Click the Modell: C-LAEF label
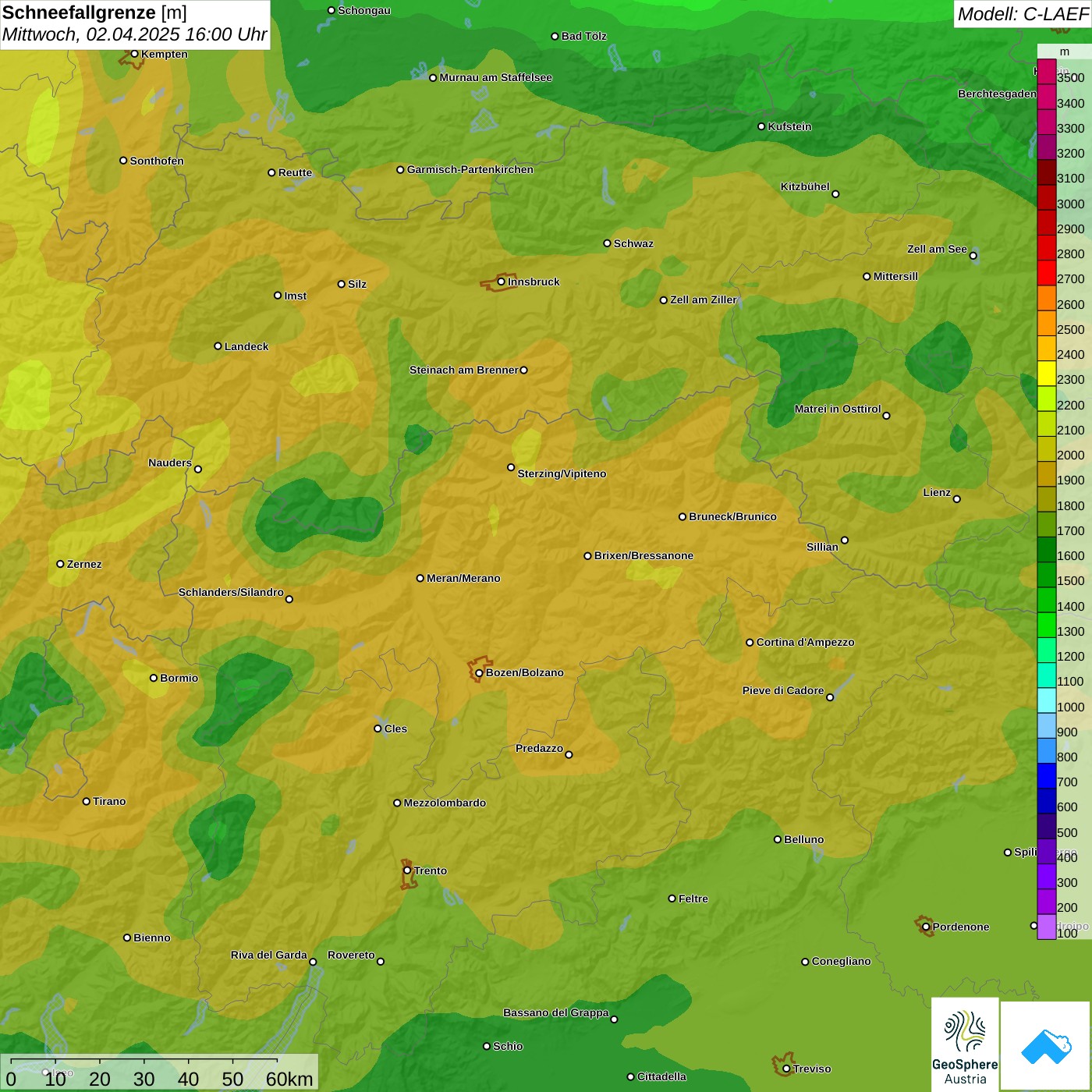Screen dimensions: 1092x1092 pyautogui.click(x=1023, y=14)
